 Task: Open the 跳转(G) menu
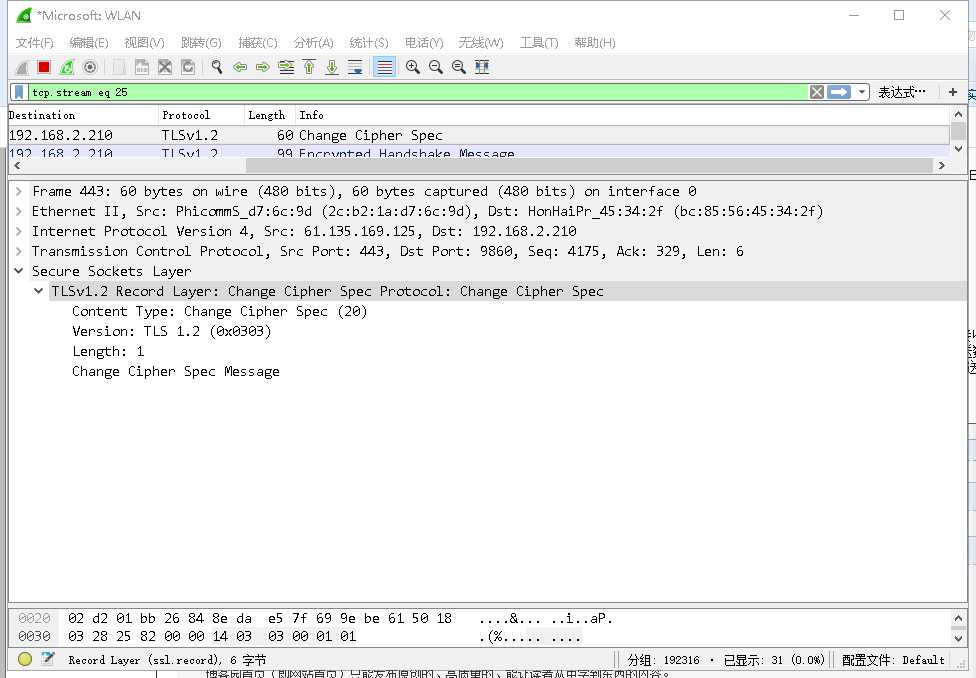point(201,42)
